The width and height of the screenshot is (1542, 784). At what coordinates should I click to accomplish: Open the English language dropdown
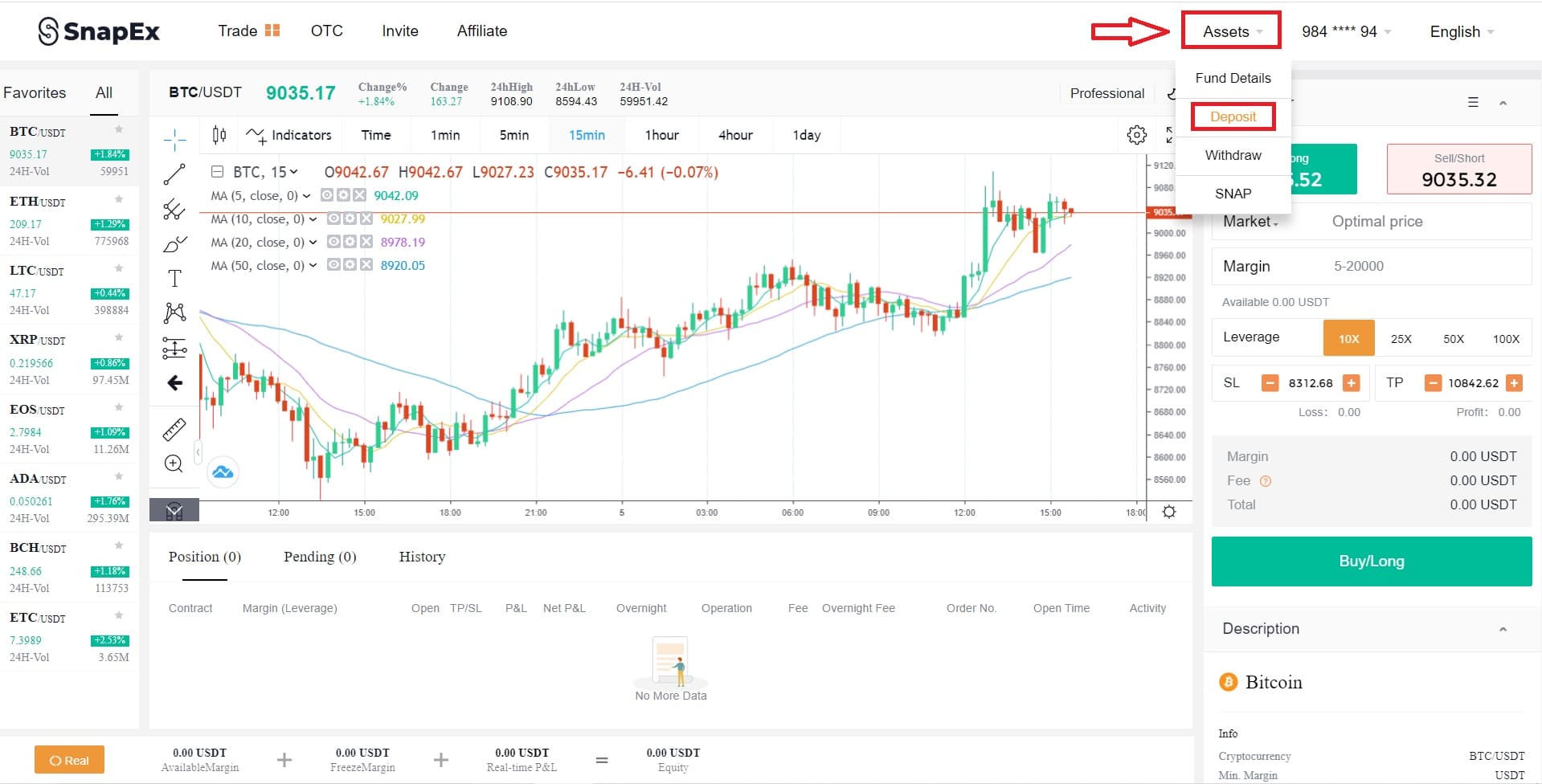pyautogui.click(x=1462, y=31)
